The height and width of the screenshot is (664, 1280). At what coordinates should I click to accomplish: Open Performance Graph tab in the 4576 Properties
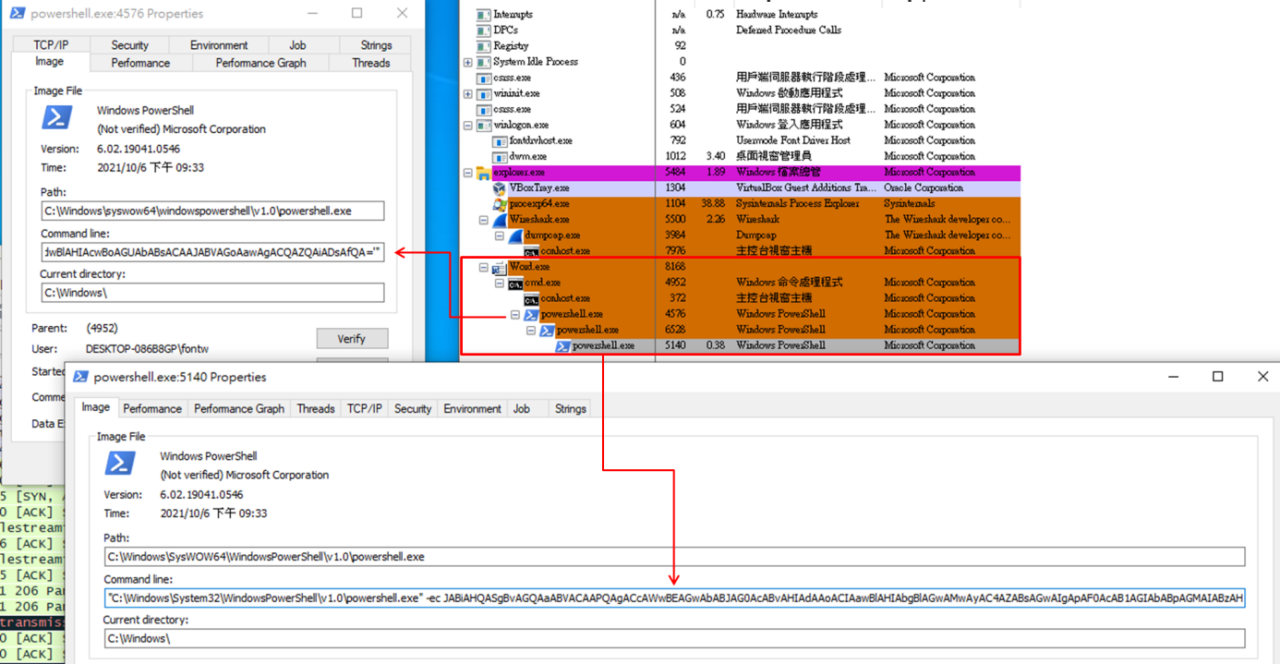(261, 63)
